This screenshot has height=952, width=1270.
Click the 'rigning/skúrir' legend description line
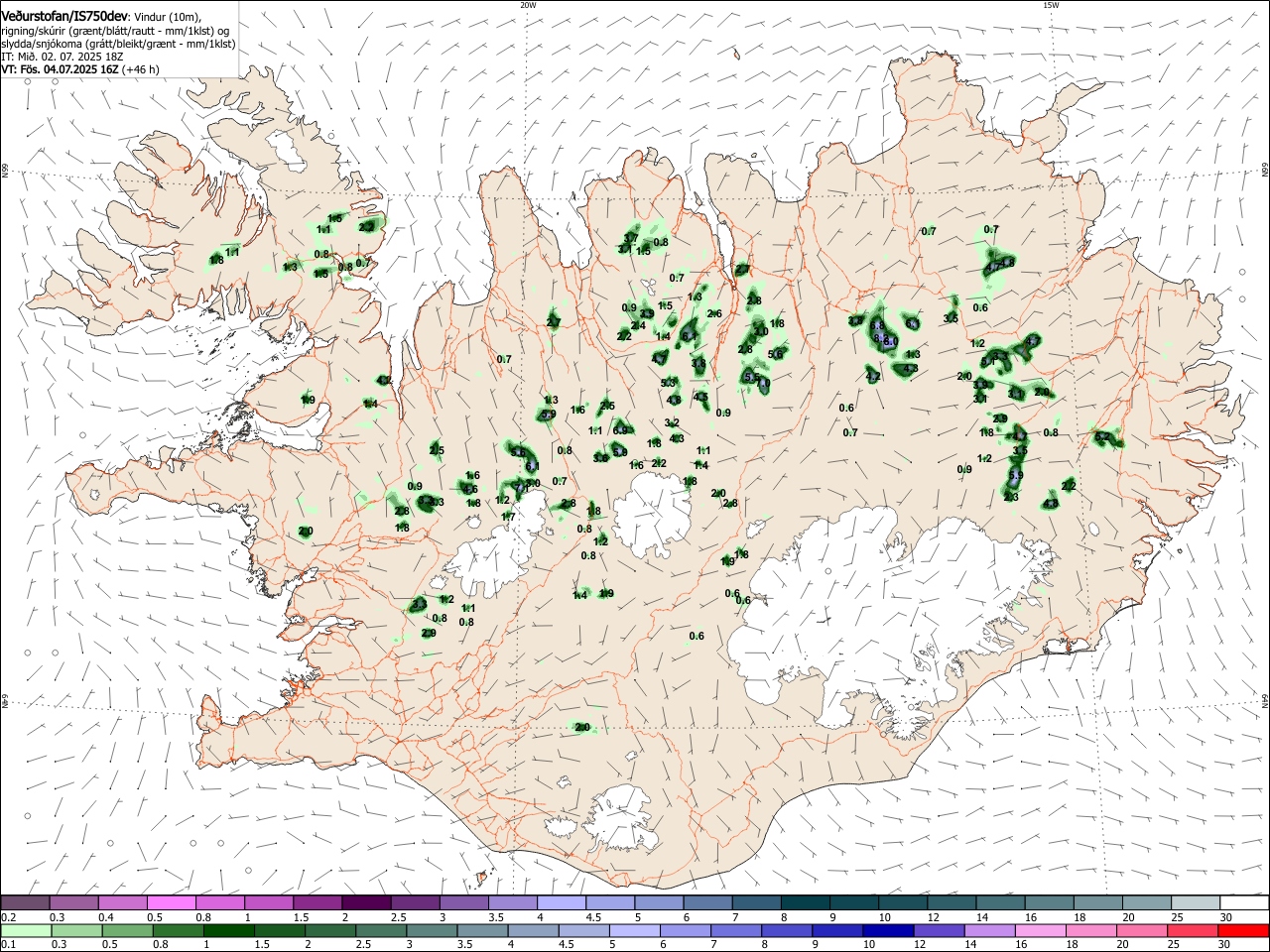(115, 30)
